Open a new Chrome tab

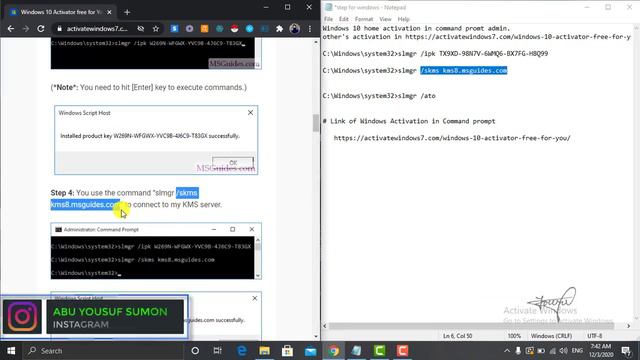tap(127, 12)
